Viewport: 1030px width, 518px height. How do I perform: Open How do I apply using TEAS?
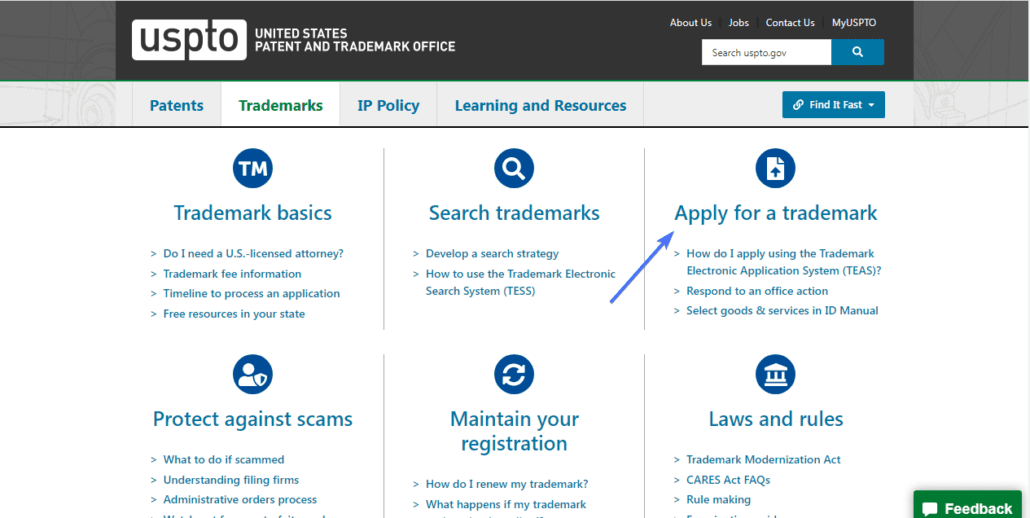[784, 262]
